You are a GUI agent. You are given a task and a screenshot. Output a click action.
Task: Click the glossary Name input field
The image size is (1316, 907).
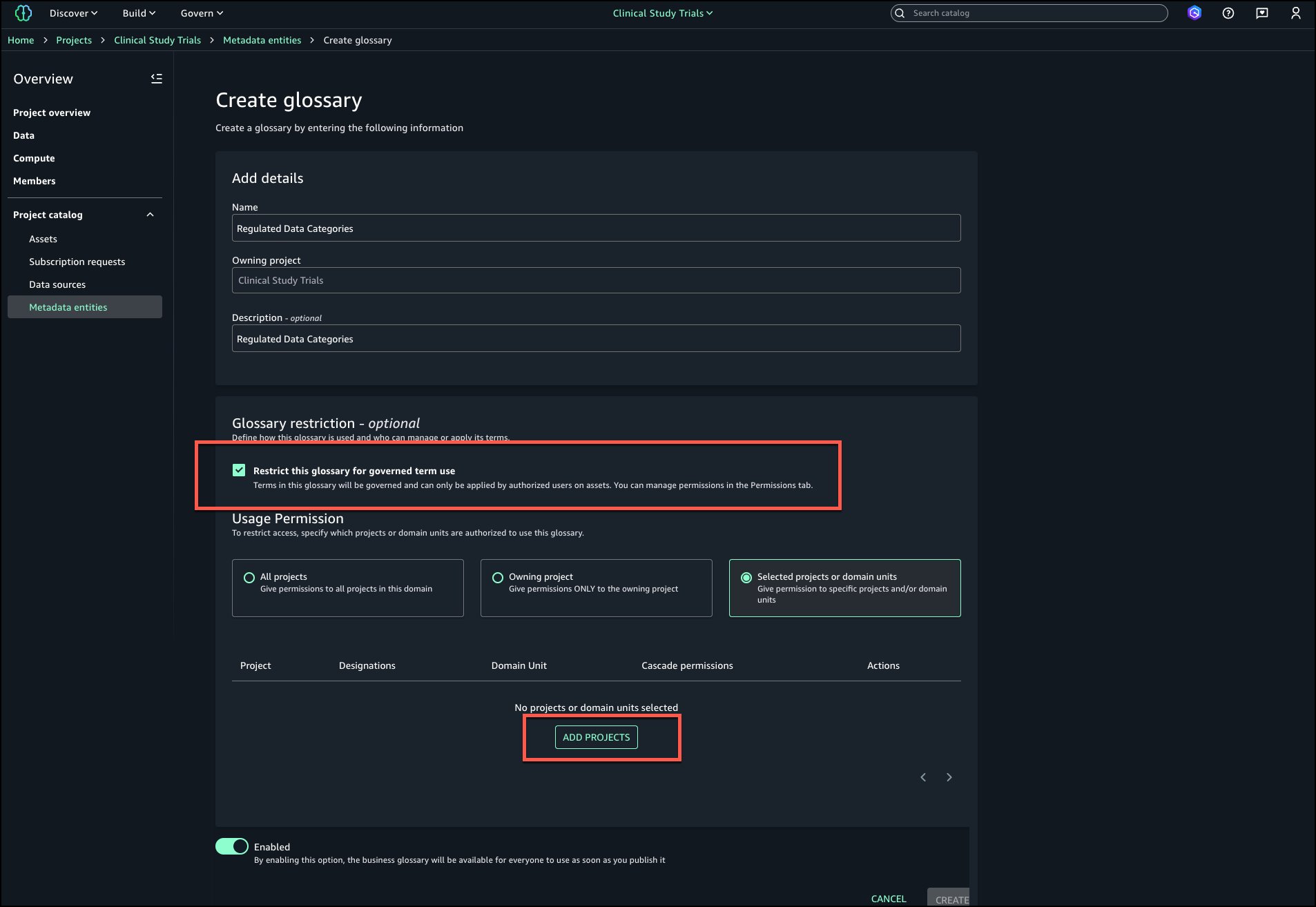(x=596, y=228)
